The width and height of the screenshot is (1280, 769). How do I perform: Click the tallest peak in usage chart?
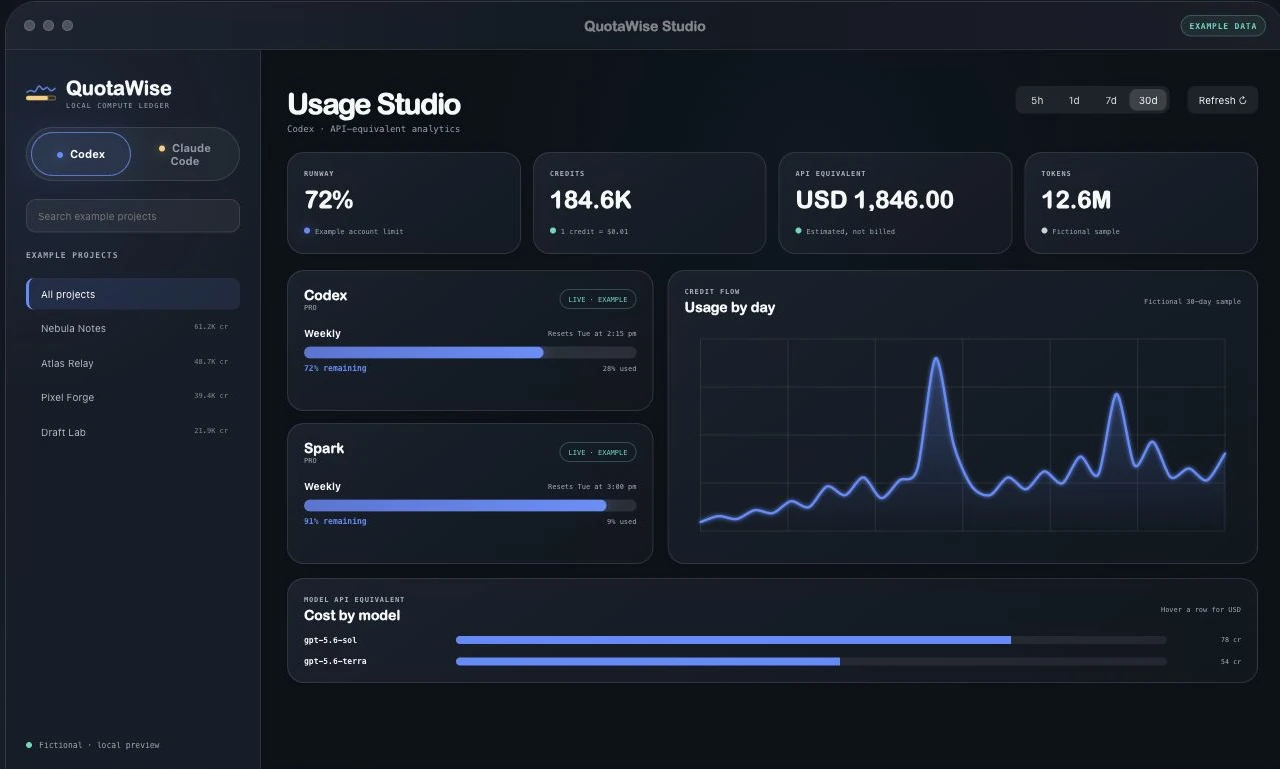(x=937, y=360)
